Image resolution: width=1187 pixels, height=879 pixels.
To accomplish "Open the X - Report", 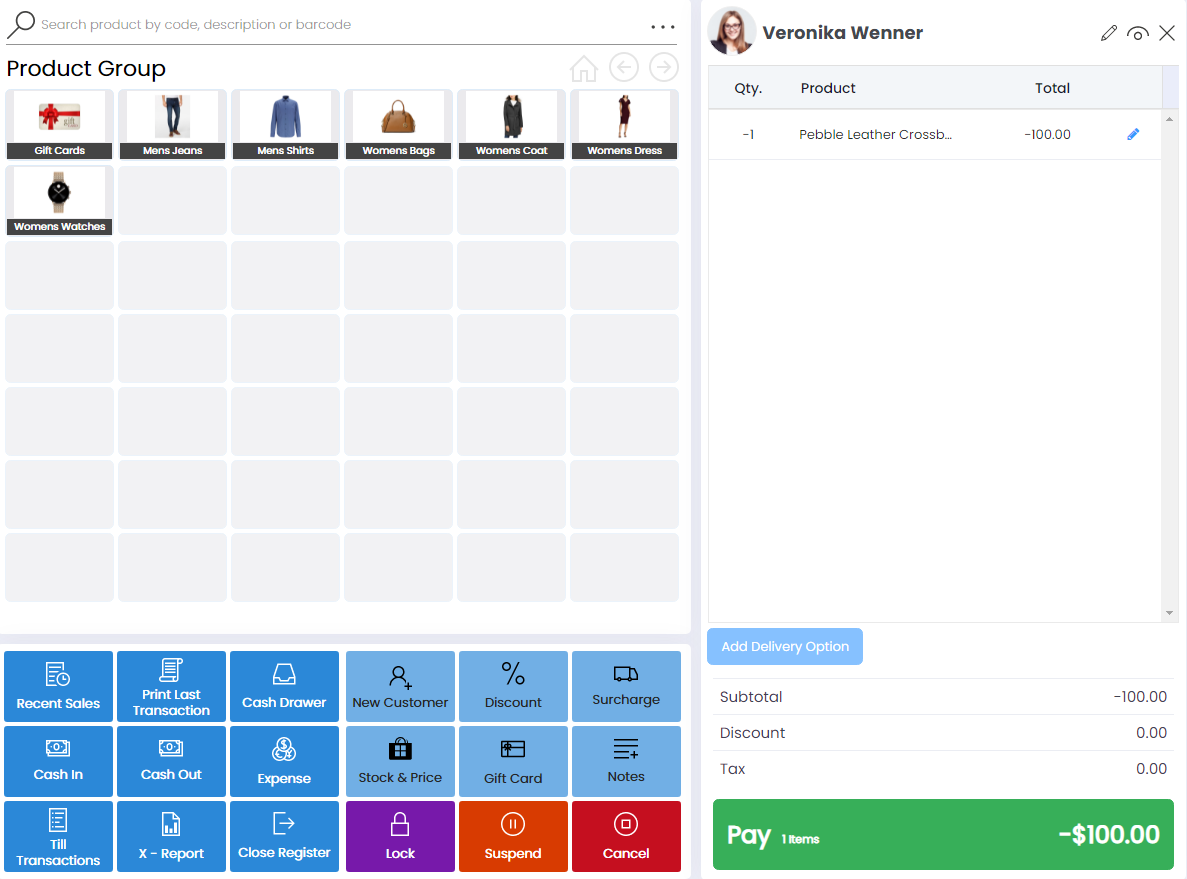I will click(x=171, y=836).
